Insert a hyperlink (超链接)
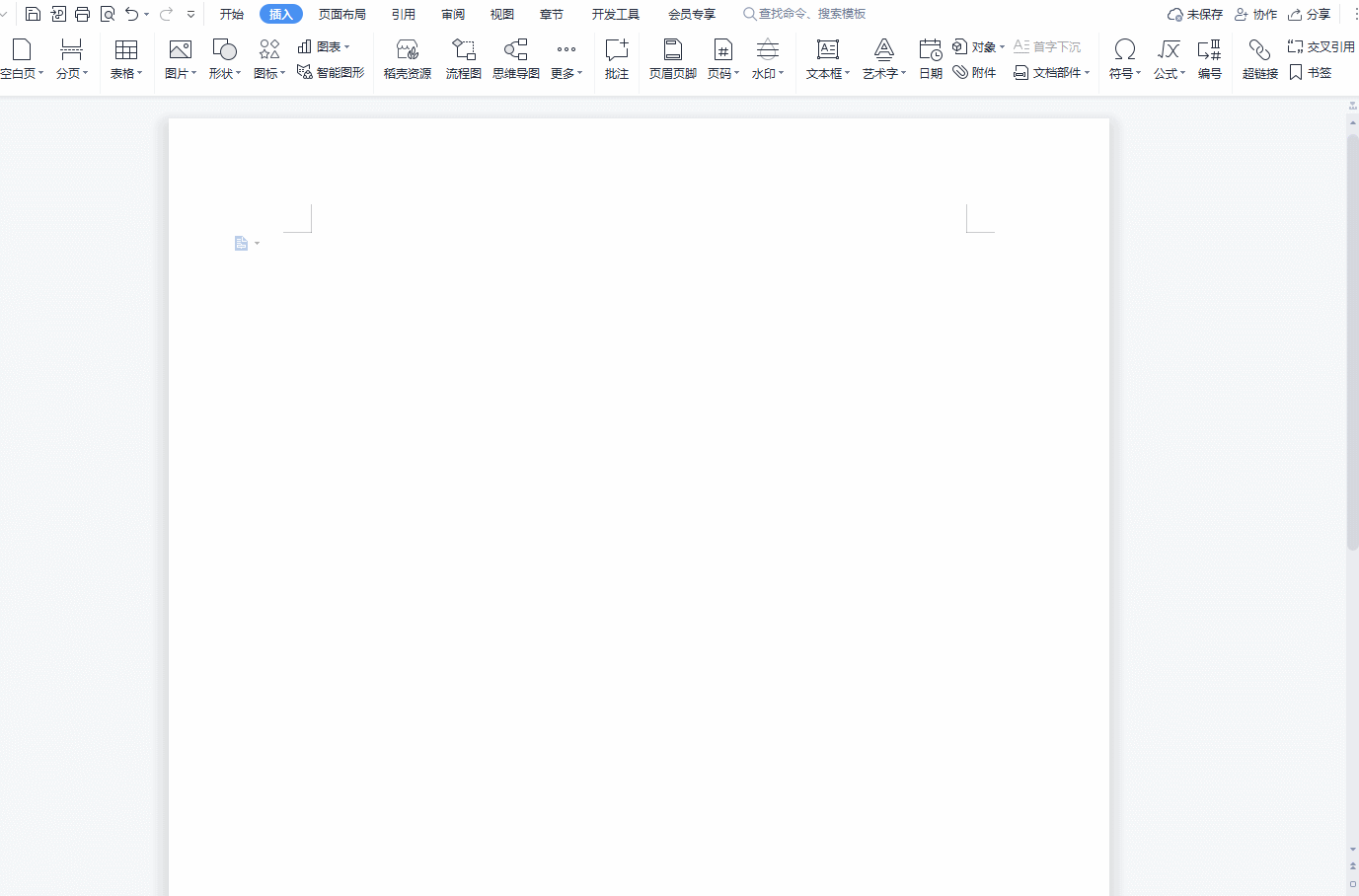 pyautogui.click(x=1260, y=59)
